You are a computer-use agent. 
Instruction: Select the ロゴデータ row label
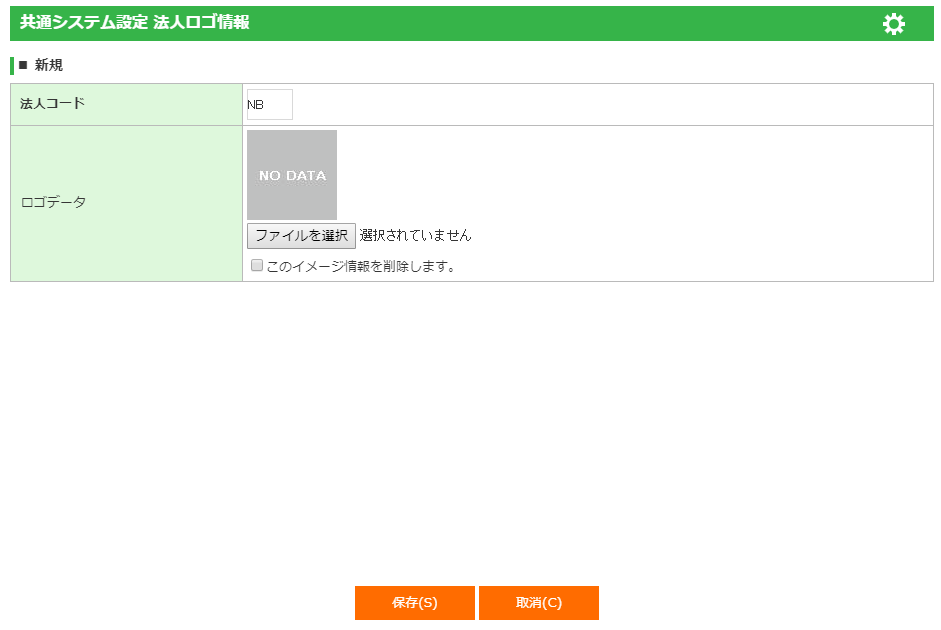[53, 202]
